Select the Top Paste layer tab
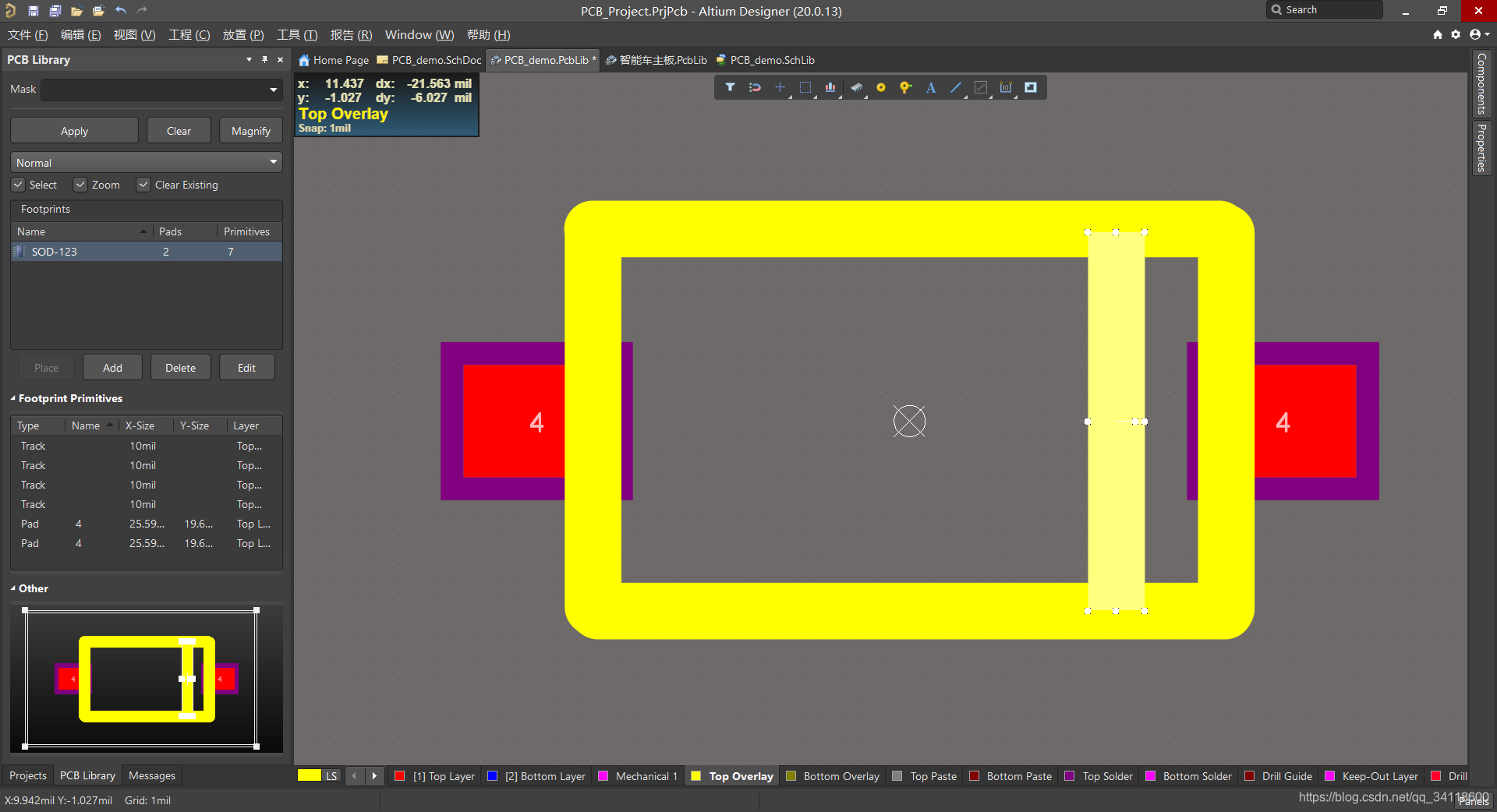 tap(925, 776)
